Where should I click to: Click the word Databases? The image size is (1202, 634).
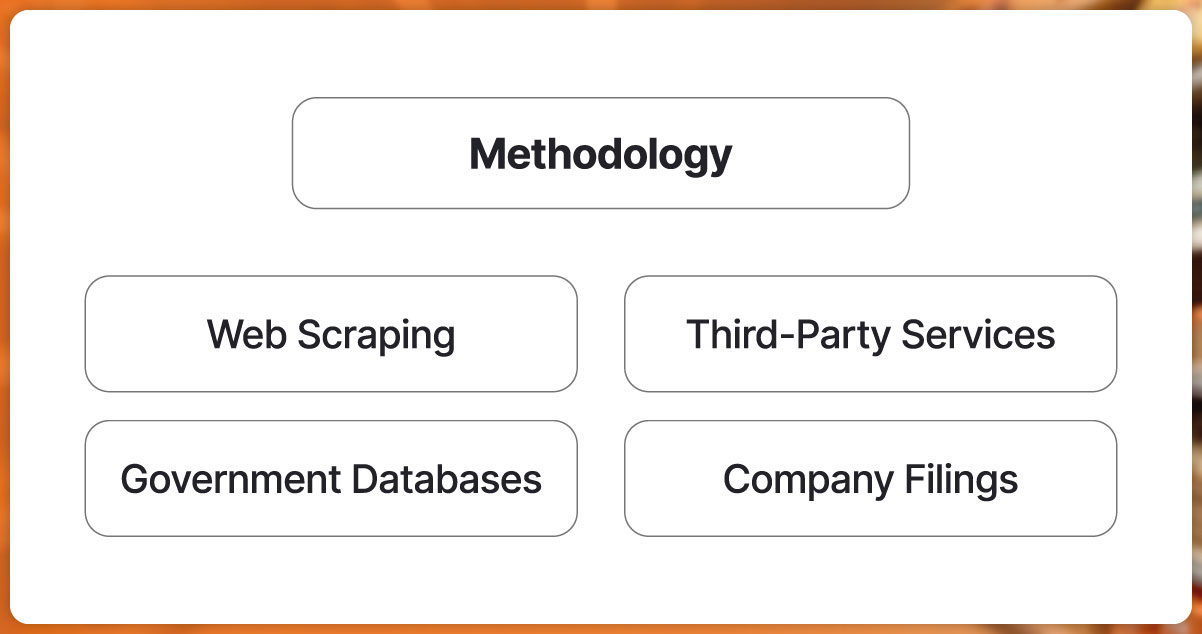coord(446,479)
